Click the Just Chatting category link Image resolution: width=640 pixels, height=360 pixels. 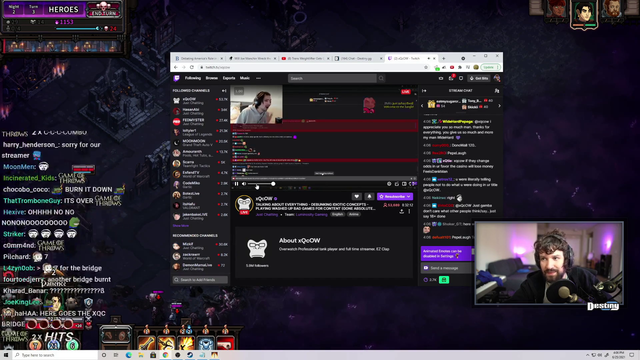(x=267, y=214)
